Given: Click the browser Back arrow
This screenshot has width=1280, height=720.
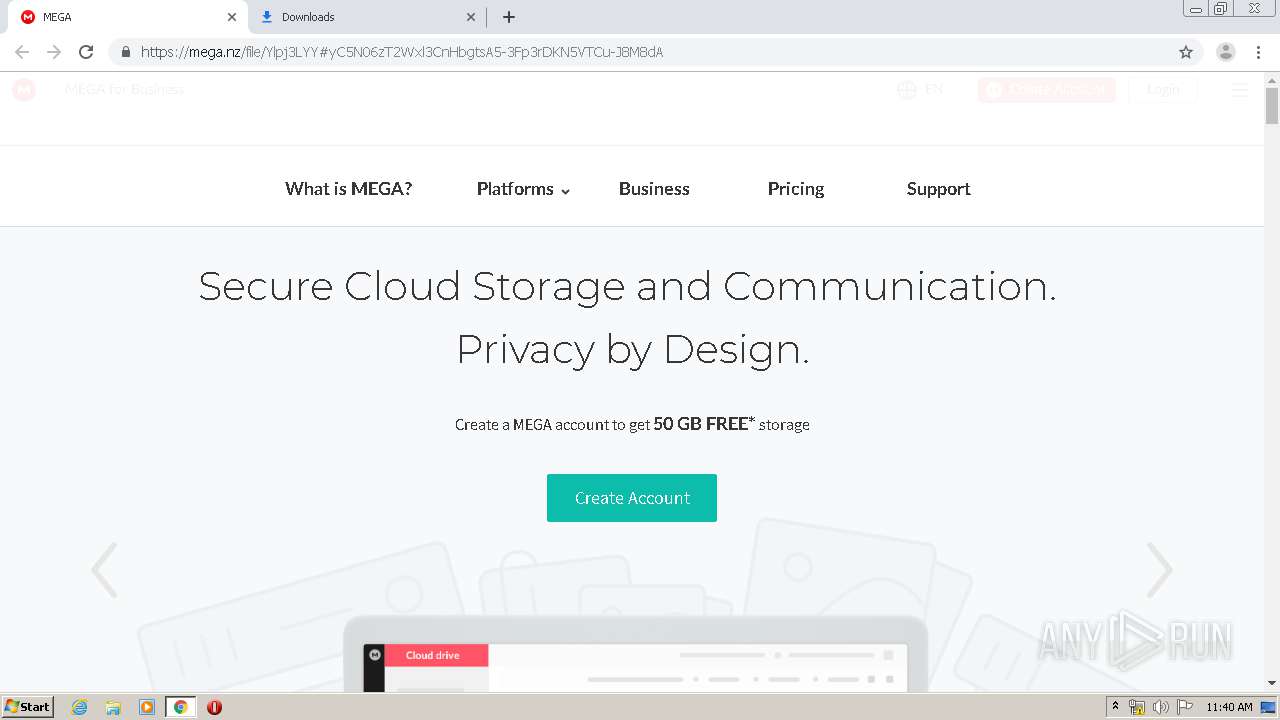Looking at the screenshot, I should pos(22,52).
